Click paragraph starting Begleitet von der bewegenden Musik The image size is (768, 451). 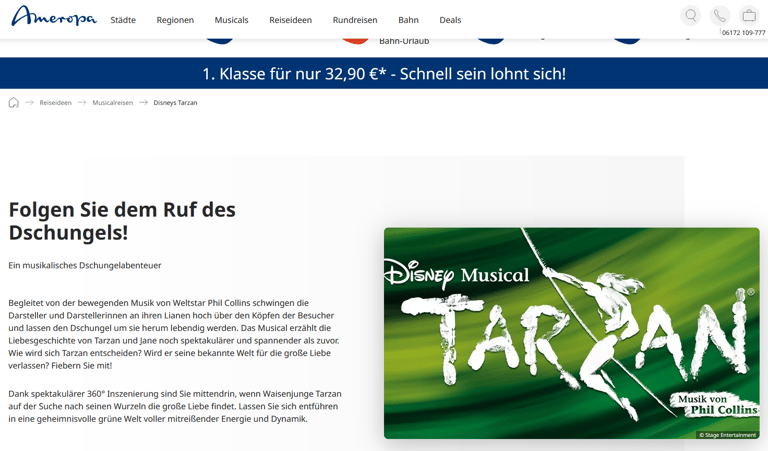coord(174,334)
